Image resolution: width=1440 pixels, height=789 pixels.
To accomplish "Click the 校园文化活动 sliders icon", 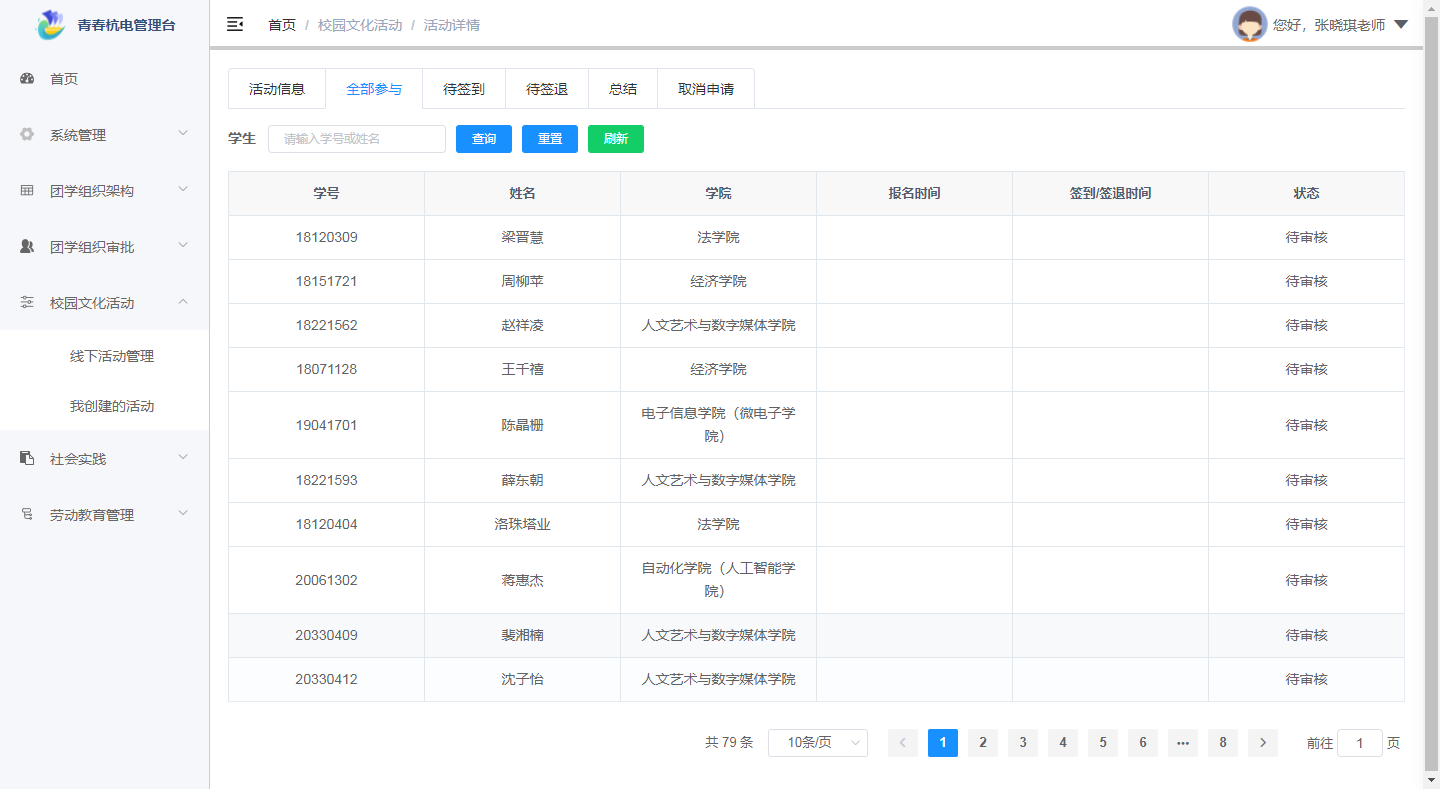I will (27, 302).
